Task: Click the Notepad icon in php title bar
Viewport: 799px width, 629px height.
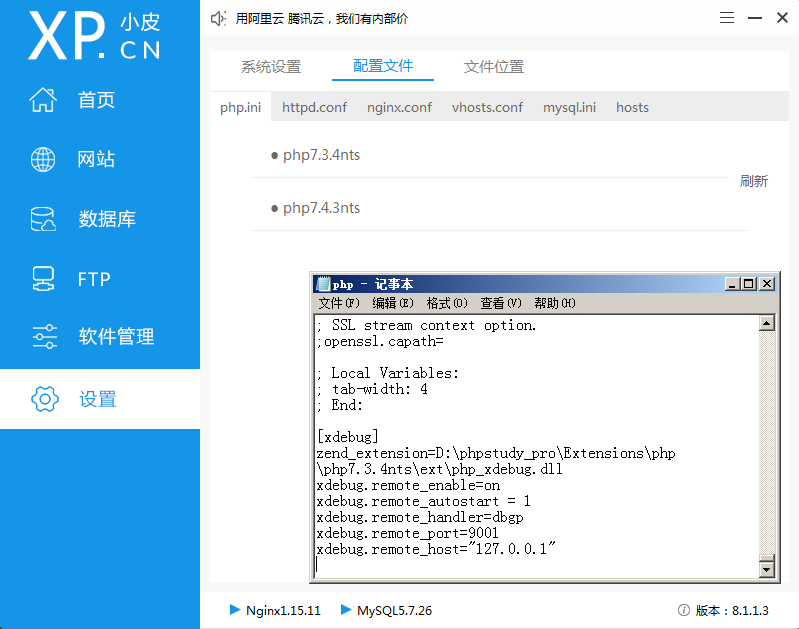Action: [x=323, y=284]
